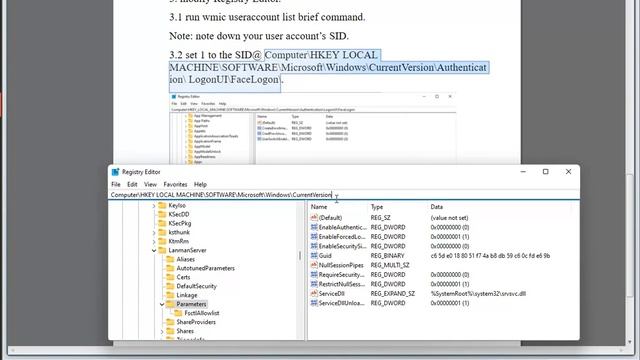The height and width of the screenshot is (360, 640).
Task: Select the ShareProviders key label
Action: point(196,322)
